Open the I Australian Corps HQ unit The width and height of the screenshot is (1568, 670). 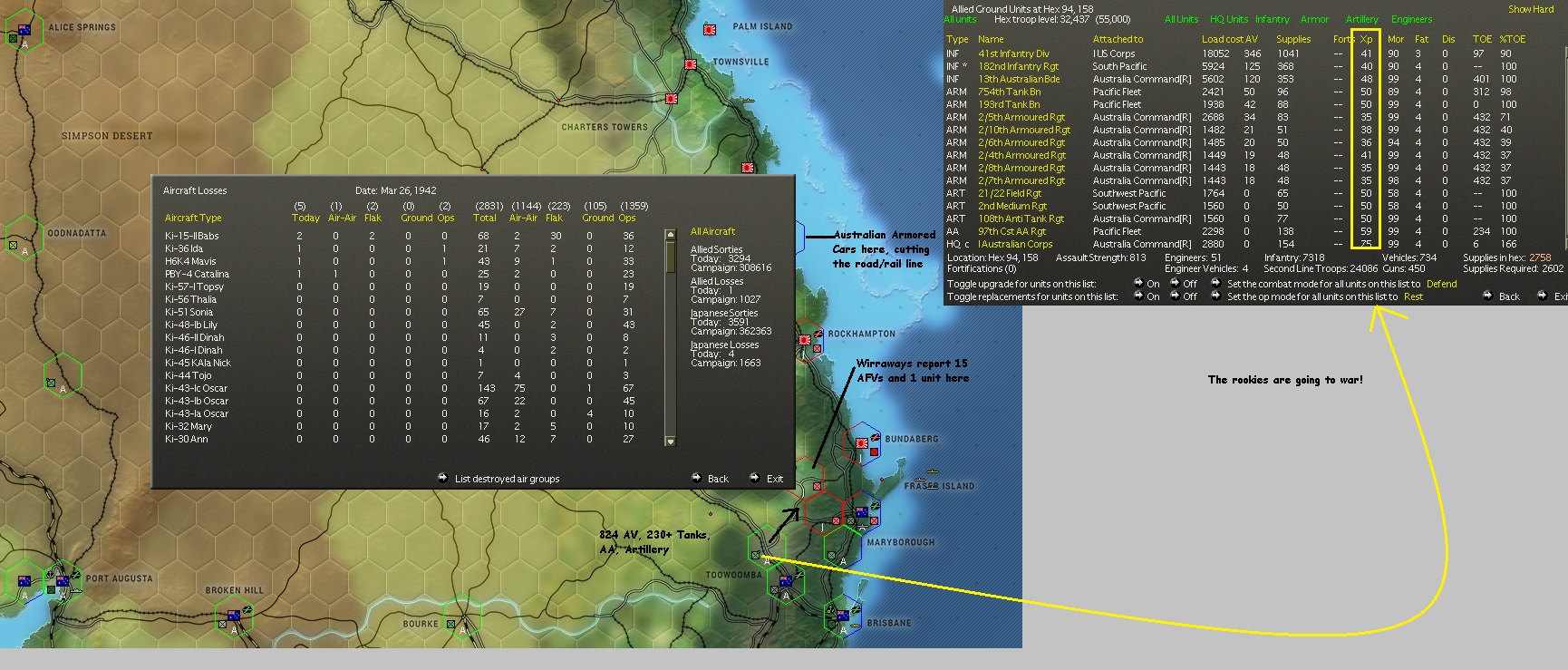[1015, 244]
